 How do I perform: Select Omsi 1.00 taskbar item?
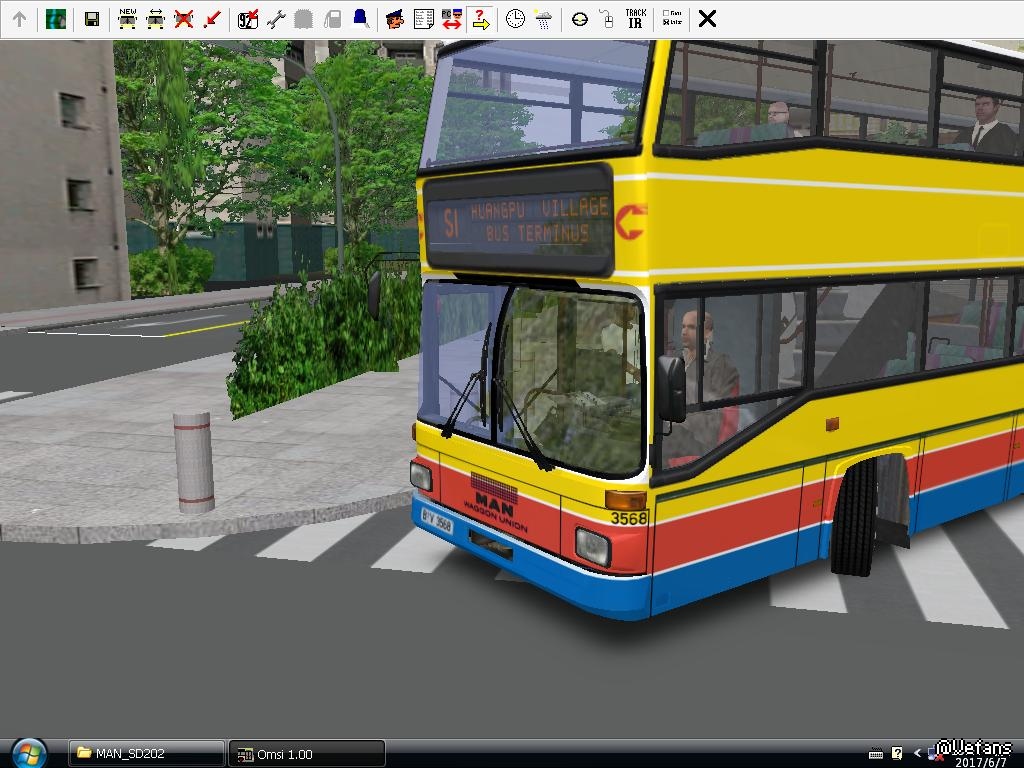(x=306, y=754)
